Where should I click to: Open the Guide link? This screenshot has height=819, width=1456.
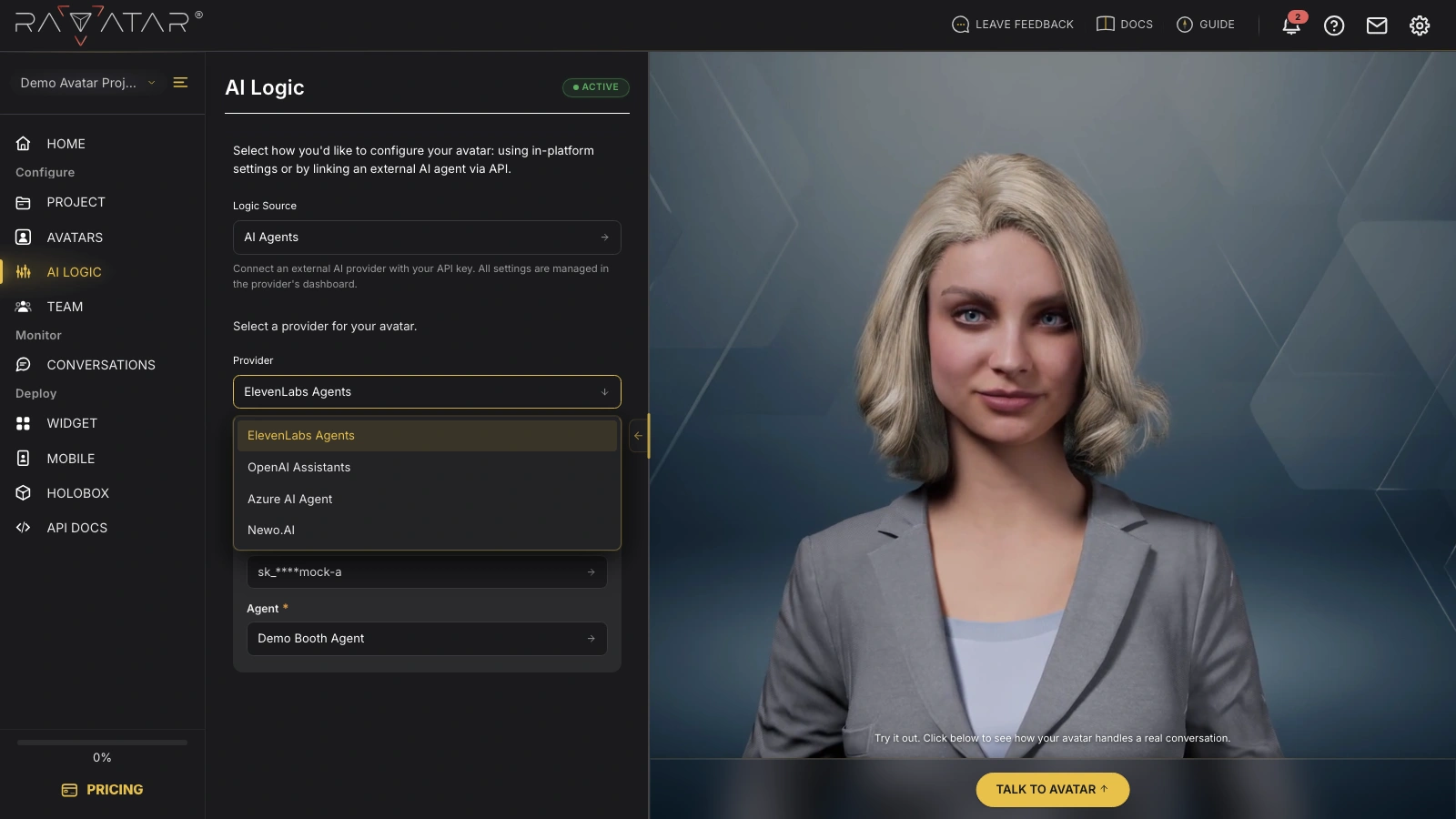[1206, 25]
